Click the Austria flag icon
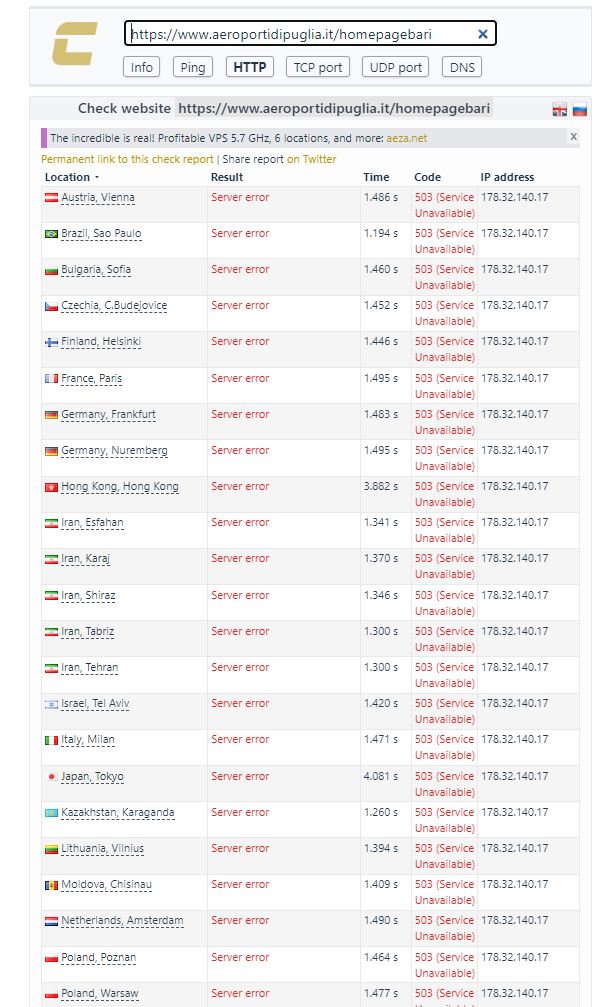611x1007 pixels. [x=51, y=198]
